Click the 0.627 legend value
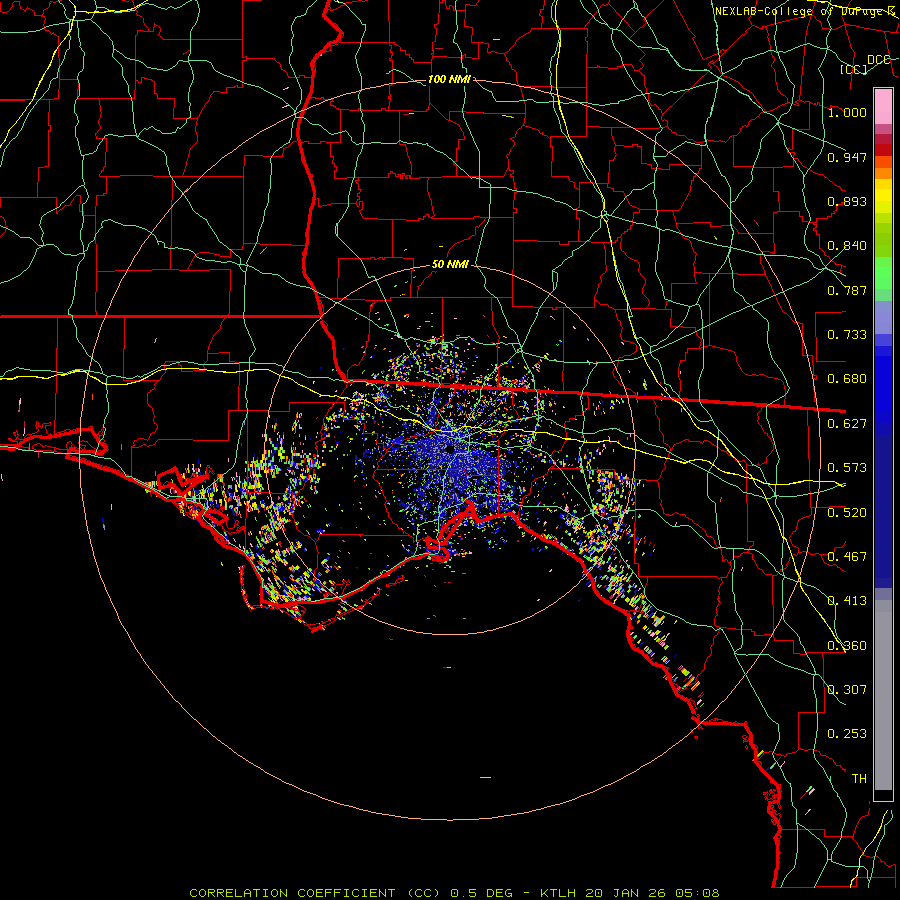 click(x=847, y=424)
